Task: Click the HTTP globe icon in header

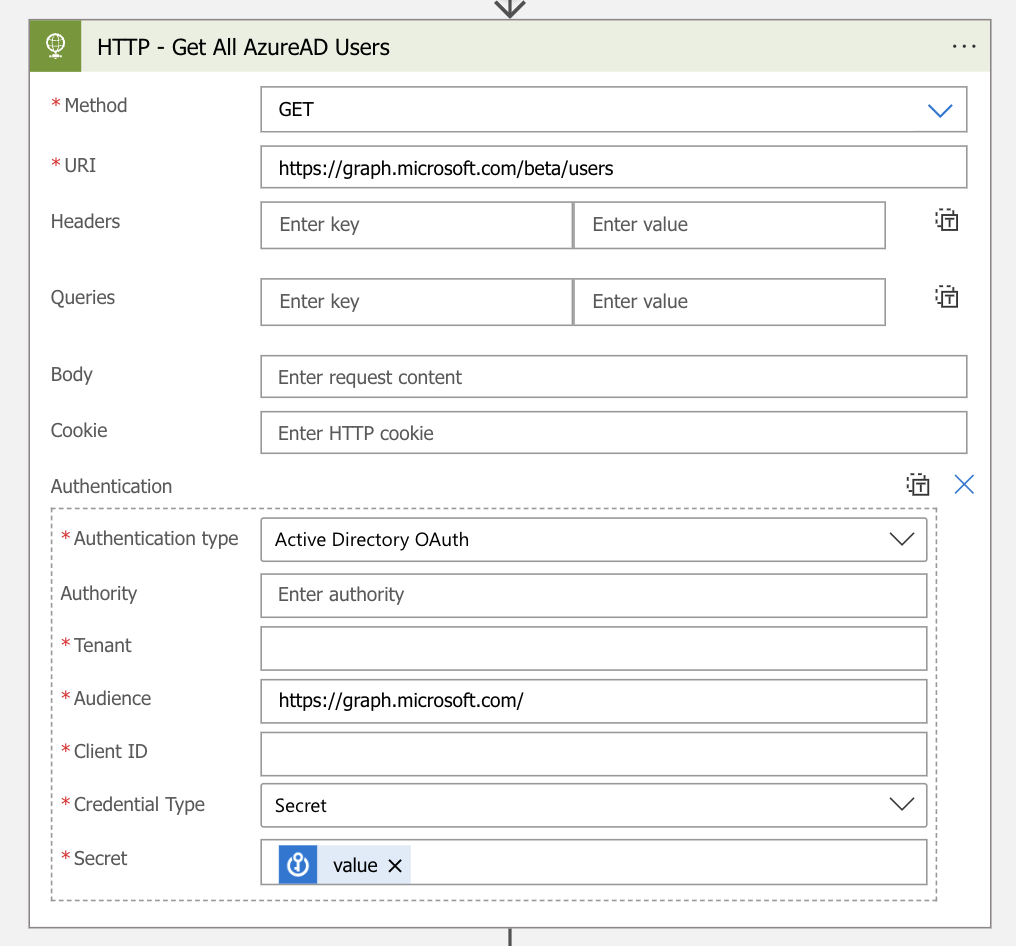Action: click(x=56, y=46)
